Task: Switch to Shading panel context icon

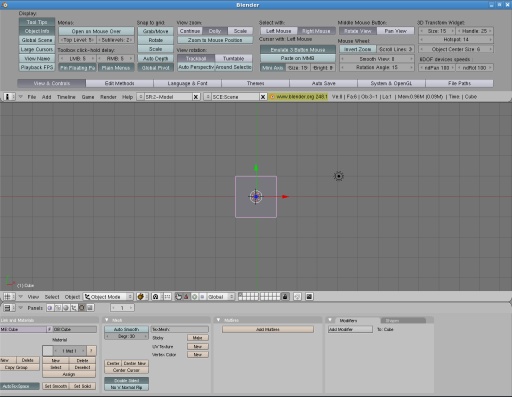Action: point(66,308)
